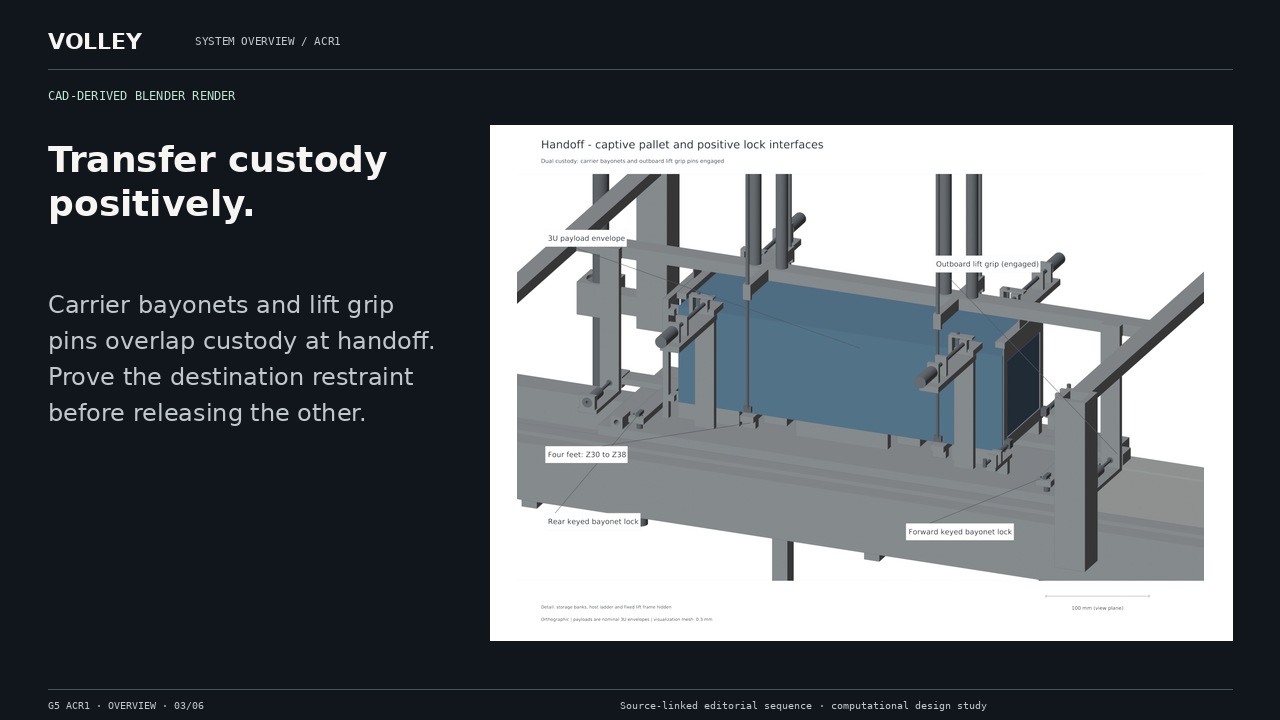Click the 'Outboard lift grip (engaged)' callout
Viewport: 1280px width, 720px height.
coord(987,264)
